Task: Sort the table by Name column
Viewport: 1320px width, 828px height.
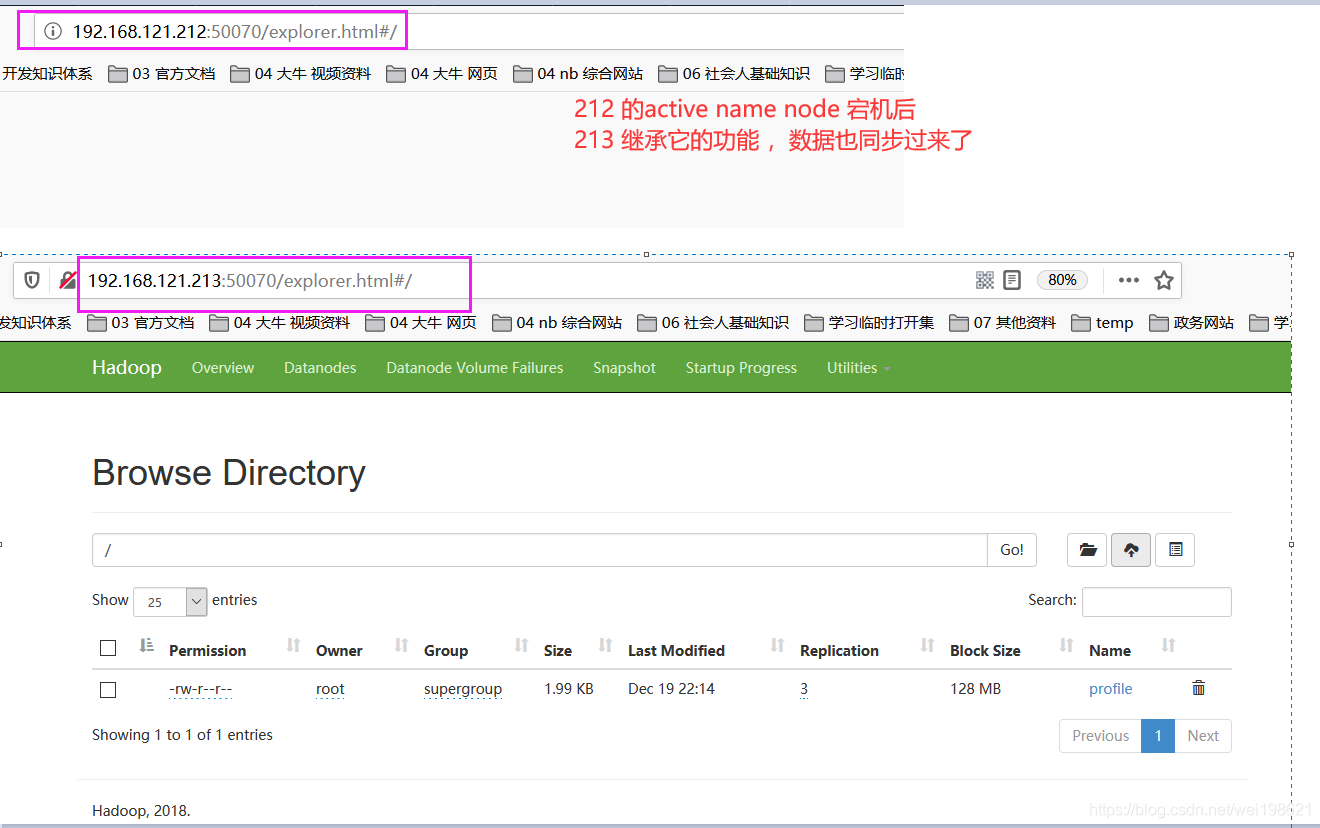Action: point(1168,646)
